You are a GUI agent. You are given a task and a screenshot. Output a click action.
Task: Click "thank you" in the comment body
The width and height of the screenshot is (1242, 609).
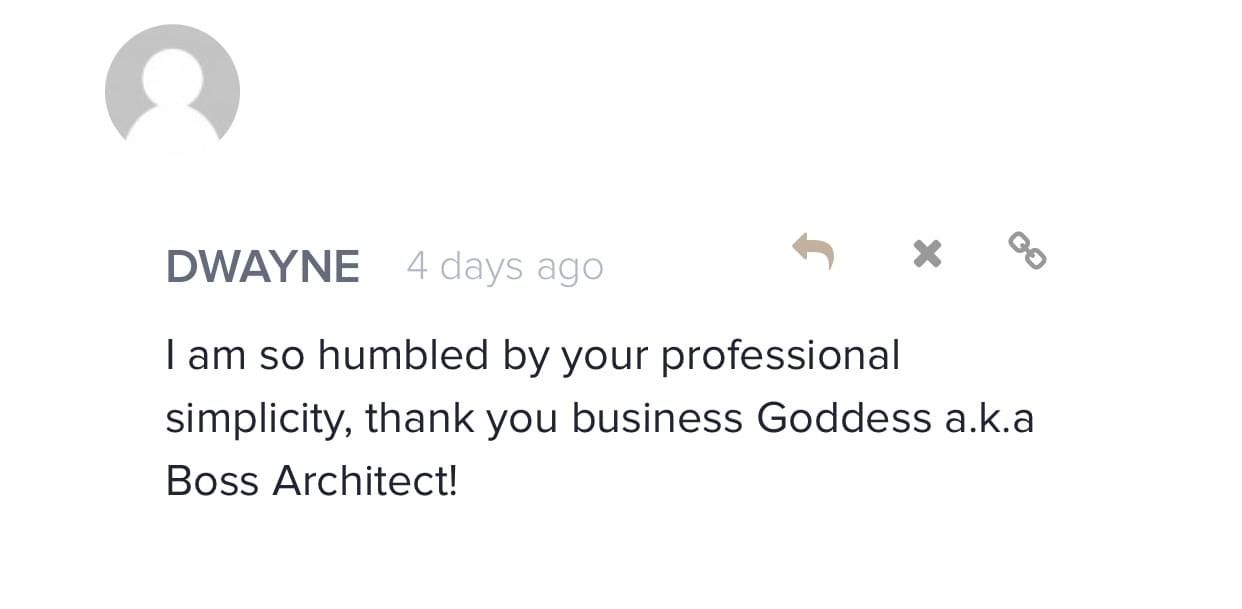463,418
